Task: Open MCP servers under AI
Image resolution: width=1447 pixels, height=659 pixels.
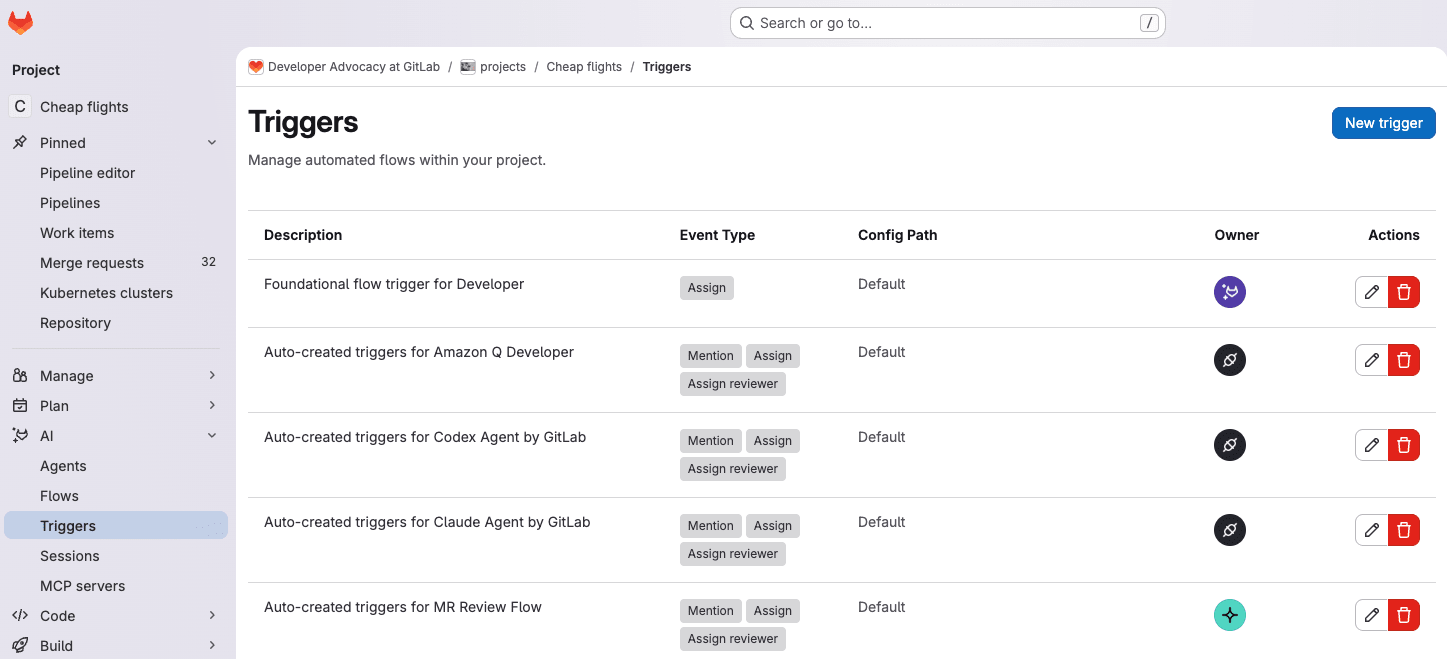Action: point(116,586)
